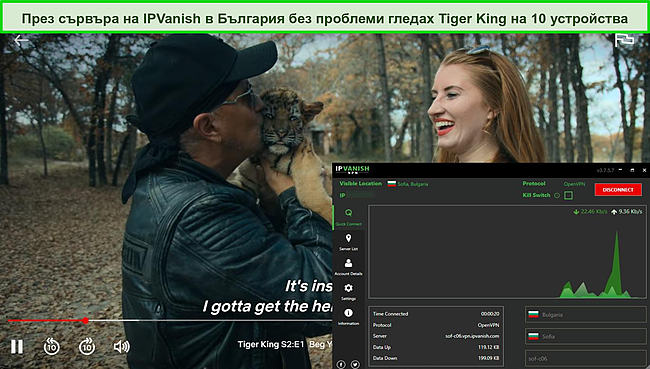Image resolution: width=650 pixels, height=369 pixels.
Task: Open Account Details in the IPVanish sidebar
Action: coord(348,267)
